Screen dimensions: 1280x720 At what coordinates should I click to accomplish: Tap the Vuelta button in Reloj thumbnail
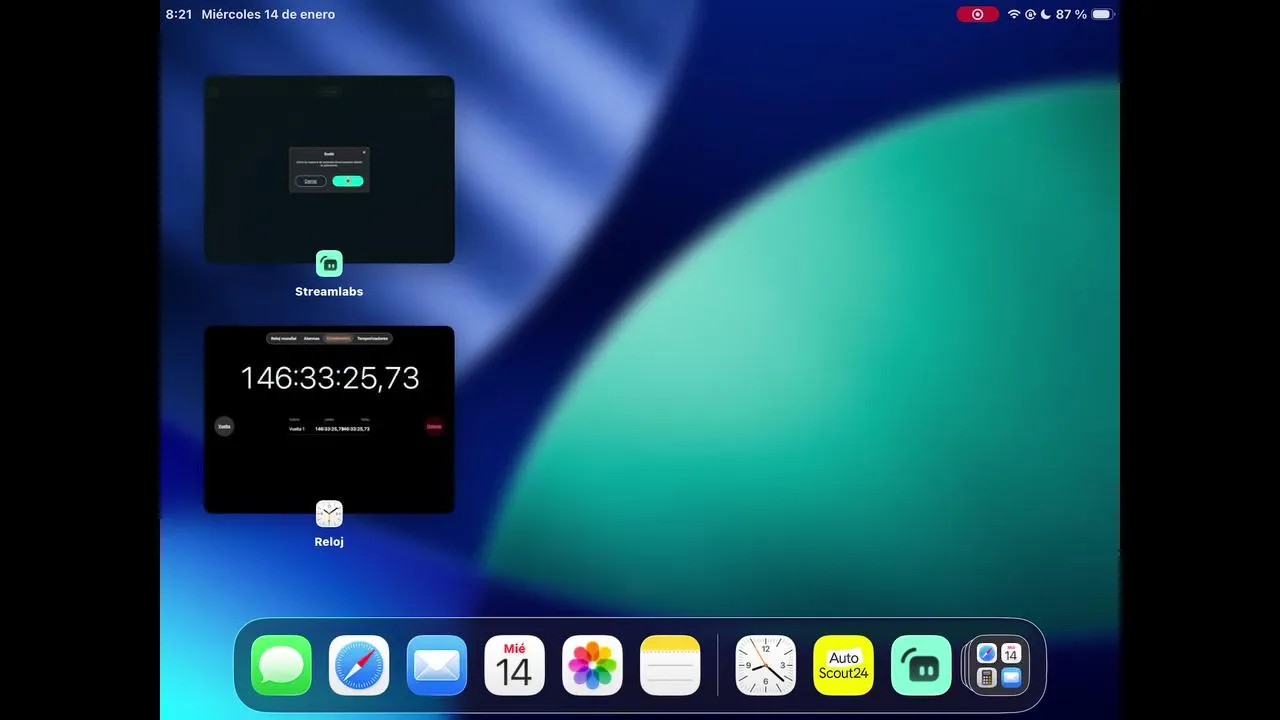tap(224, 426)
